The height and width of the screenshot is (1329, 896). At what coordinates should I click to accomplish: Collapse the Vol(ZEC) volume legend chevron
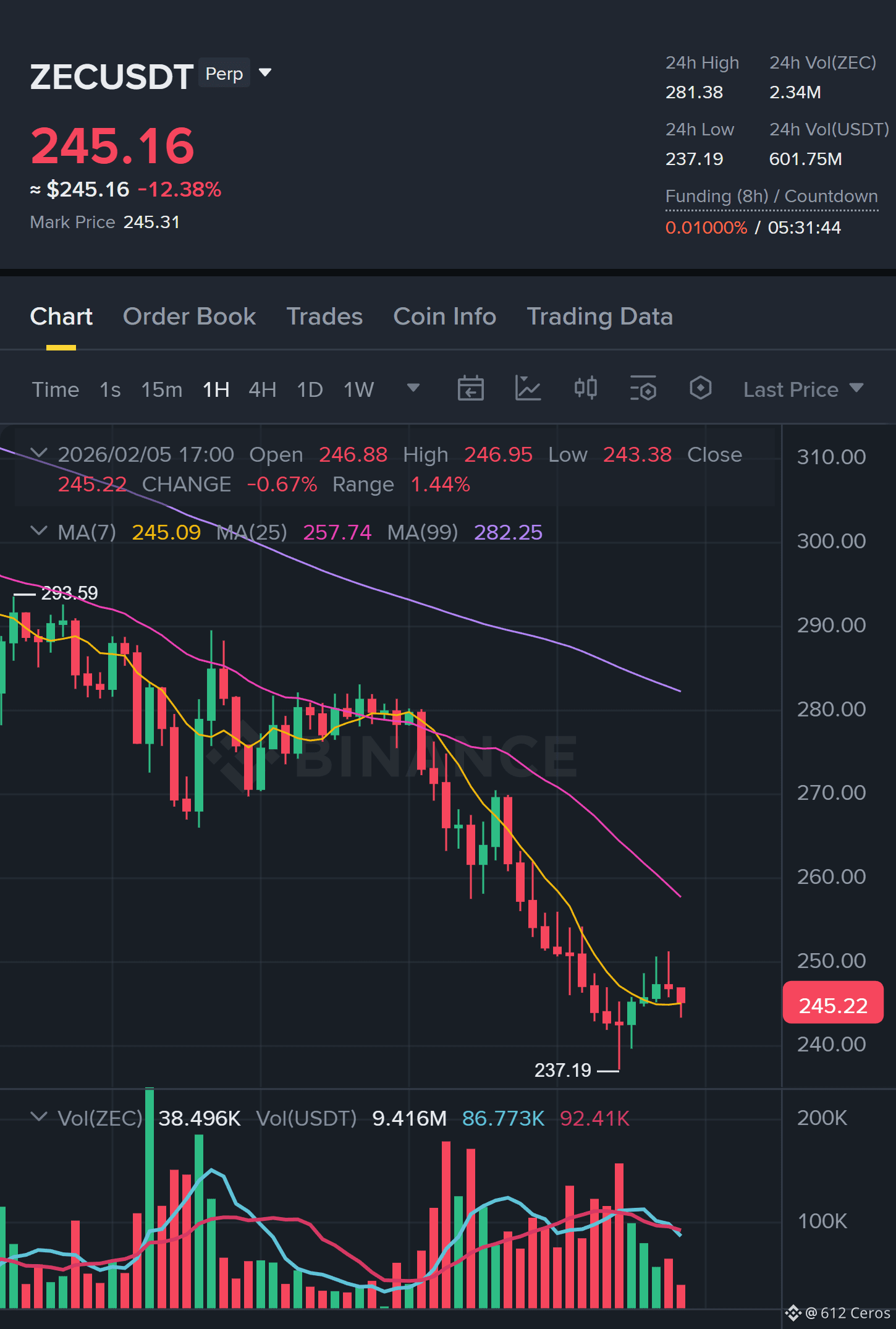pyautogui.click(x=39, y=1118)
